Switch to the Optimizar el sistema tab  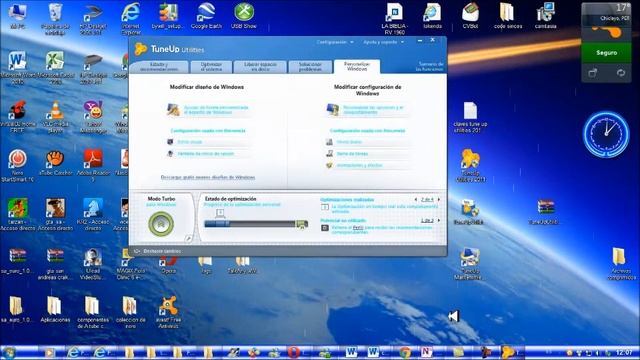tap(211, 67)
